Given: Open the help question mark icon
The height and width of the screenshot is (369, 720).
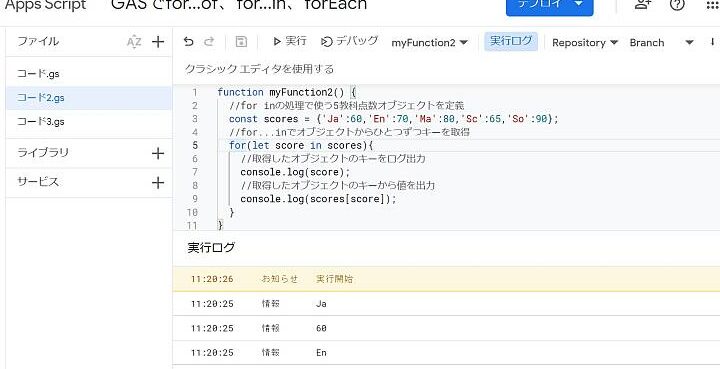Looking at the screenshot, I should coord(677,5).
